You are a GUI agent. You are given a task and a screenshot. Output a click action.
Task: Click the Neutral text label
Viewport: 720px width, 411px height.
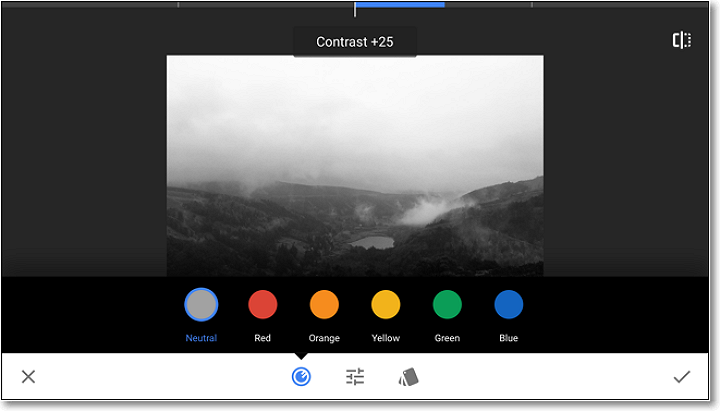[201, 338]
